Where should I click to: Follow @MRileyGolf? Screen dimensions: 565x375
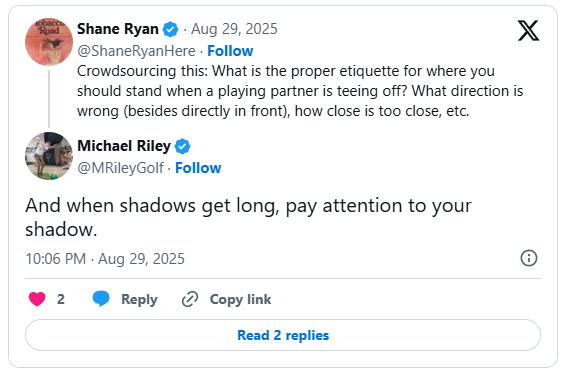point(198,168)
